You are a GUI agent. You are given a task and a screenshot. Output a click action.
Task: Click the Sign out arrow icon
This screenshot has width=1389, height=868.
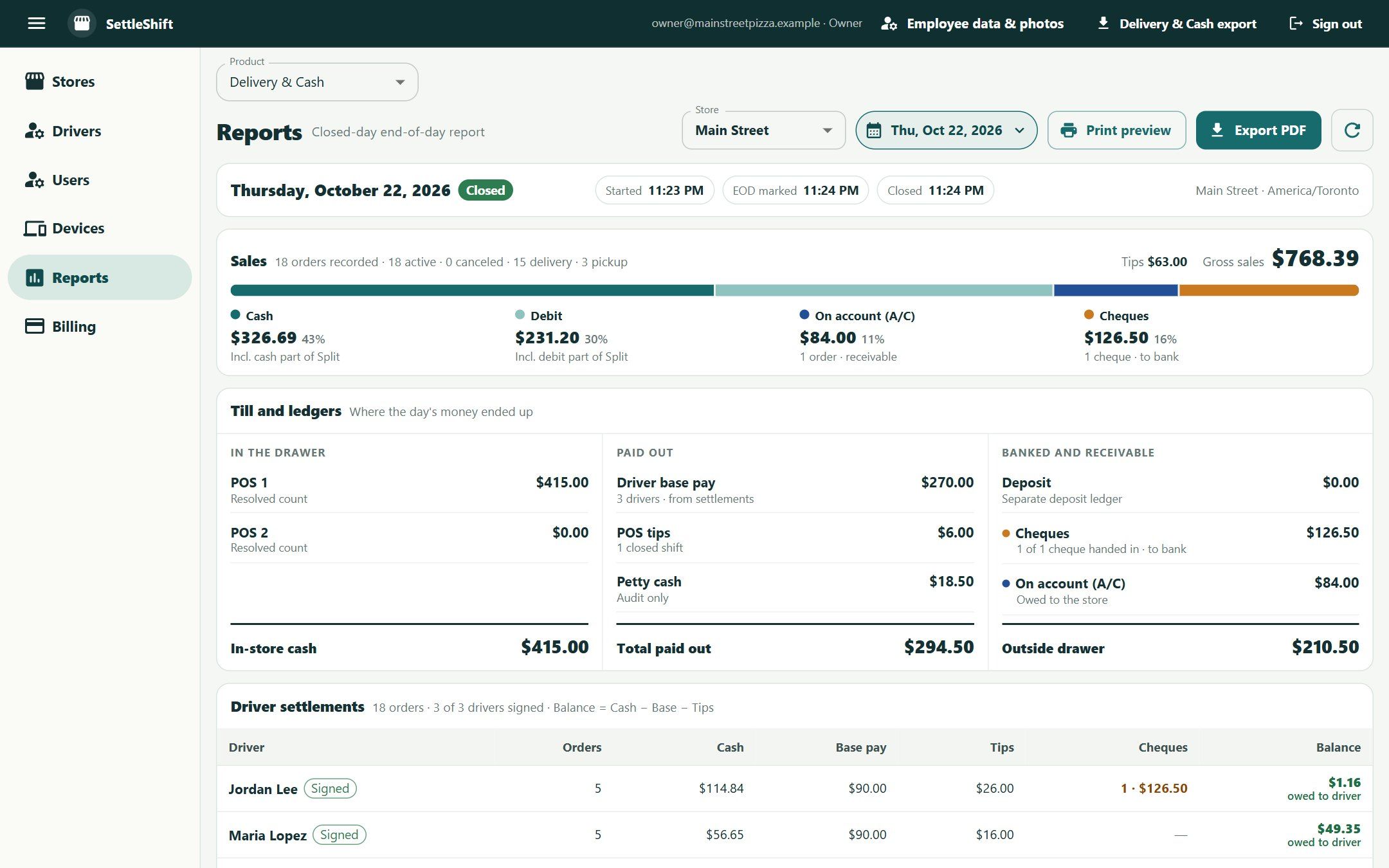1296,24
